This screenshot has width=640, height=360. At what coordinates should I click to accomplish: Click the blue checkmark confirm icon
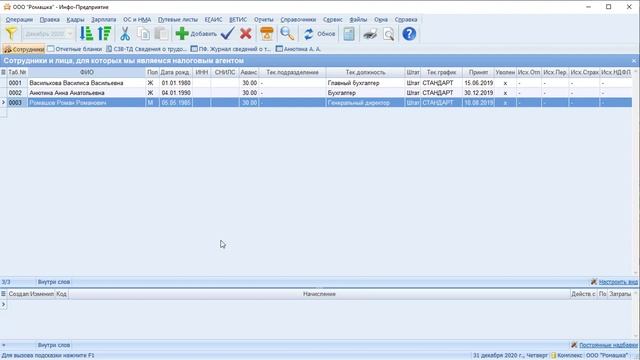click(x=227, y=33)
